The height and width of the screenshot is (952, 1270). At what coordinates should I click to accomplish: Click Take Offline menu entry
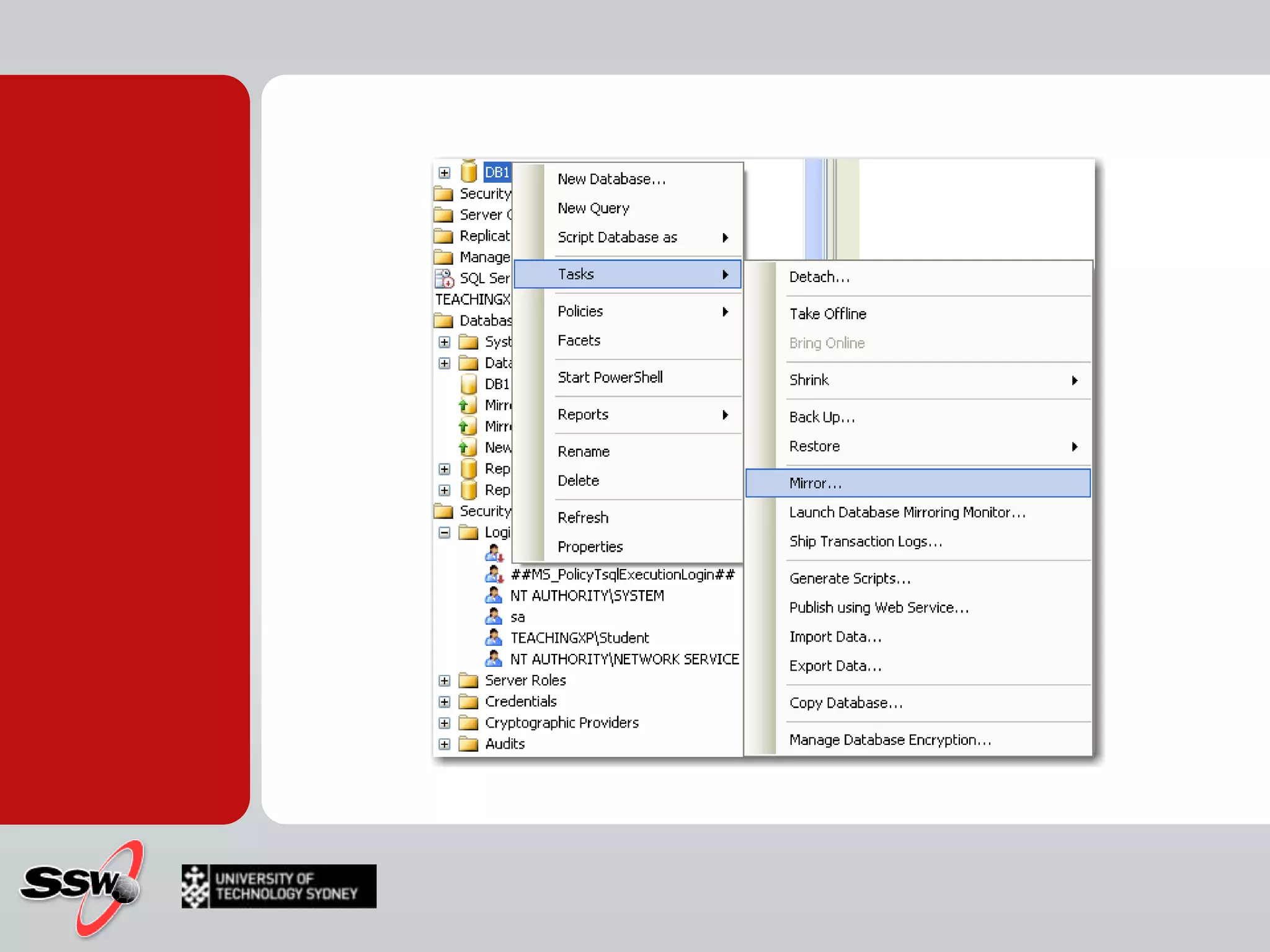[828, 314]
